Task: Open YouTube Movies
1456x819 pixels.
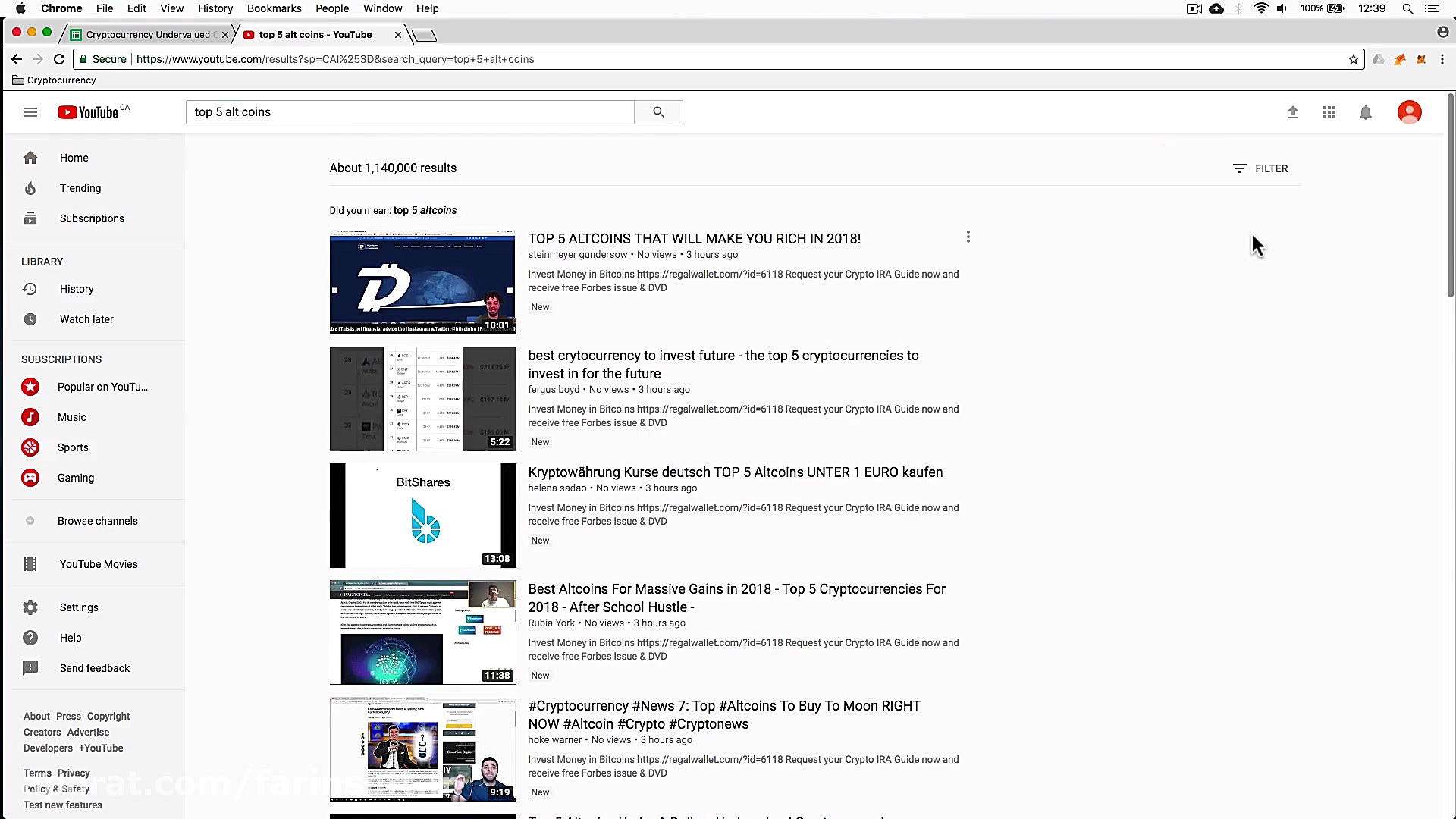Action: pyautogui.click(x=97, y=564)
